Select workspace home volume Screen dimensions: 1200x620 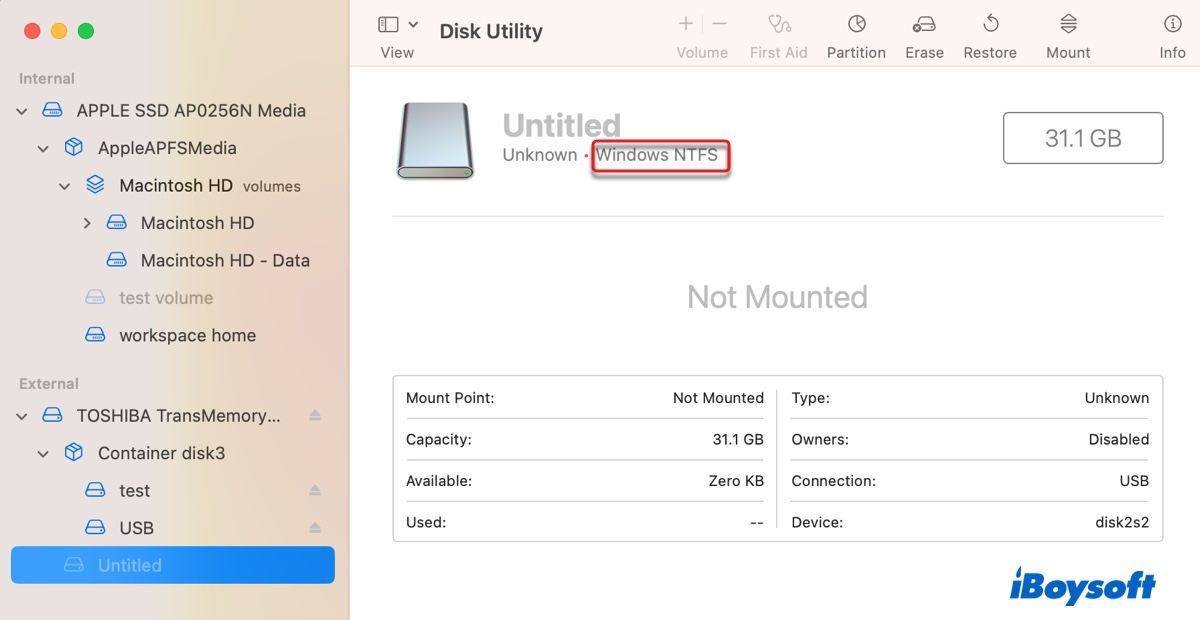[x=187, y=335]
